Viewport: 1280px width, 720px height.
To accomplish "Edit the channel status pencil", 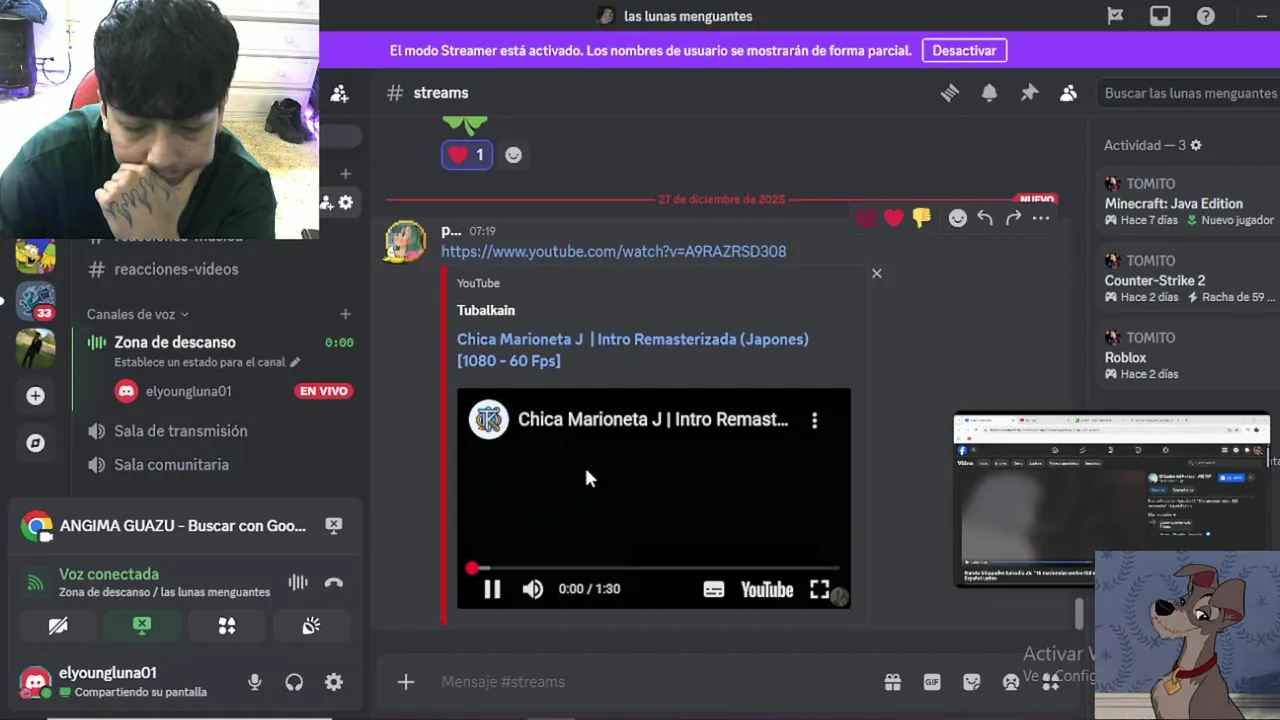I will tap(294, 362).
